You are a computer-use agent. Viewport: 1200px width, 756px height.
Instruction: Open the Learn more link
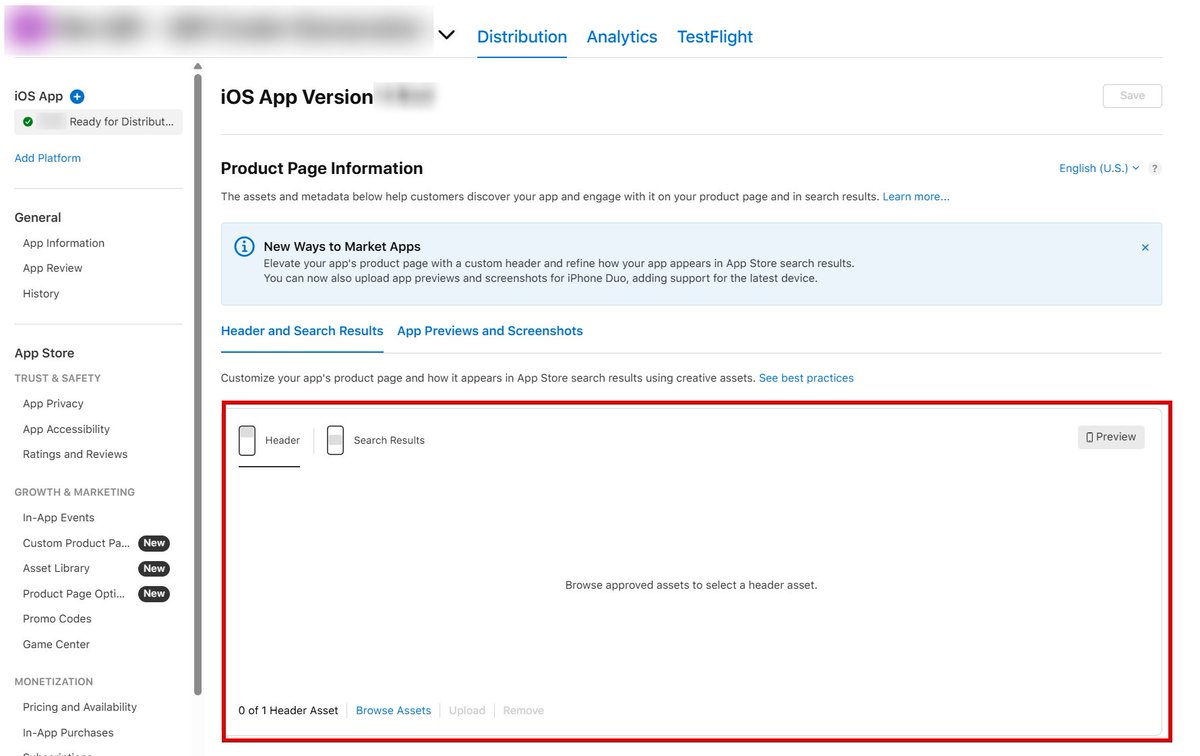(916, 197)
